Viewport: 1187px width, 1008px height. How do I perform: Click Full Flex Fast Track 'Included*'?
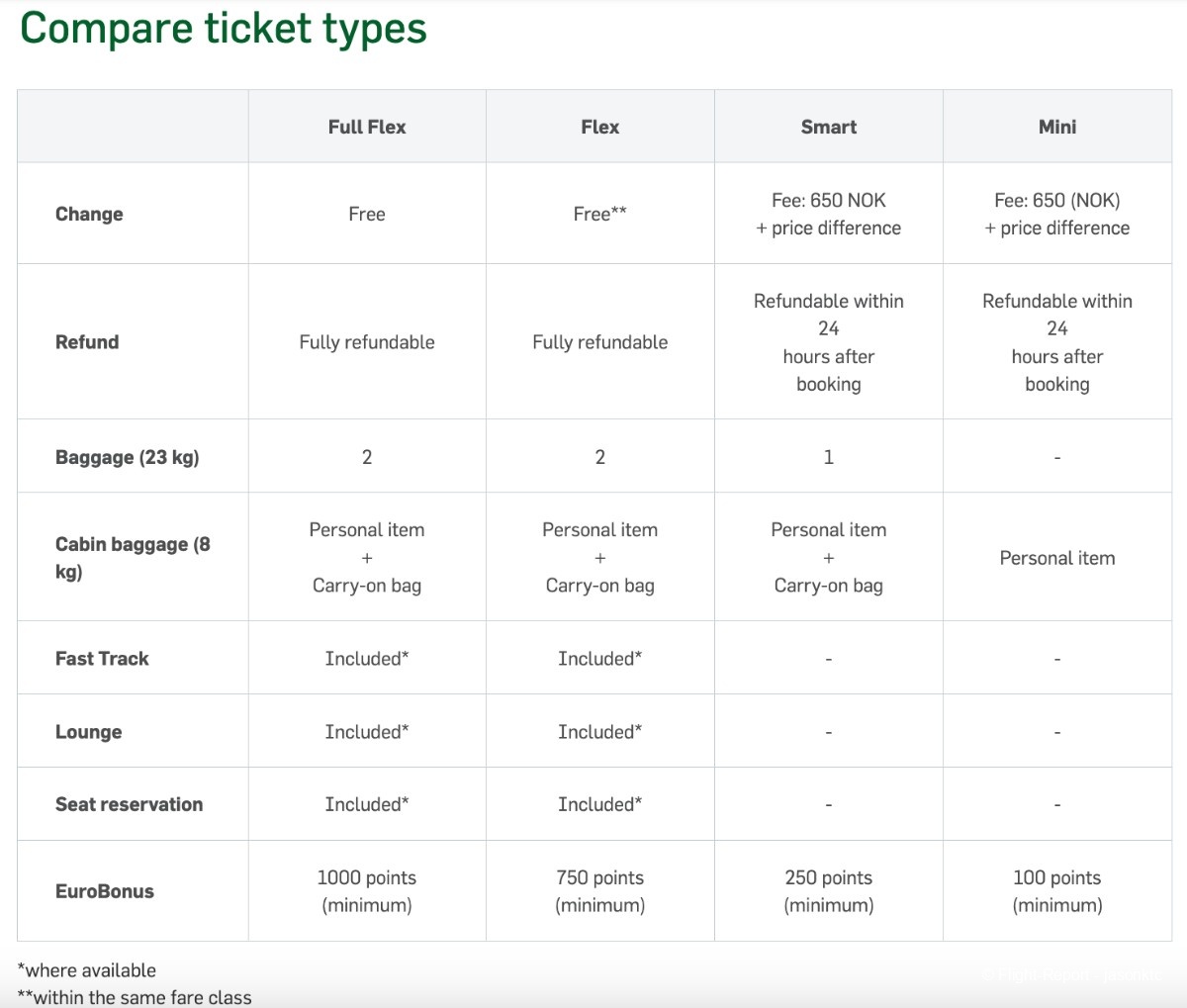coord(367,659)
